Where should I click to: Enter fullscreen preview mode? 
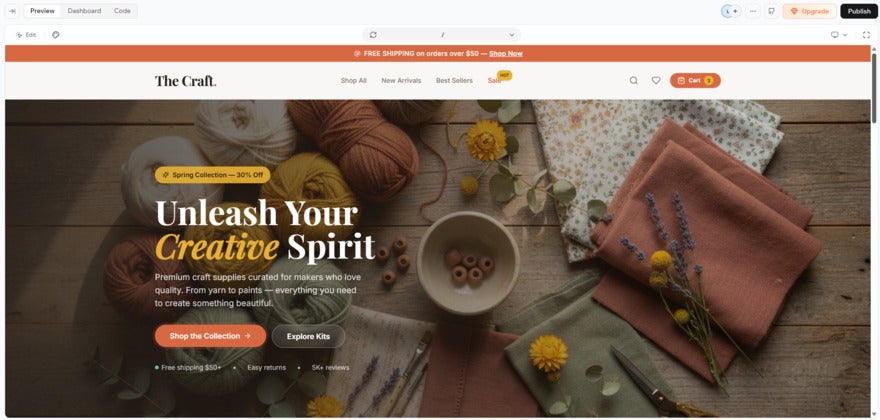tap(866, 35)
